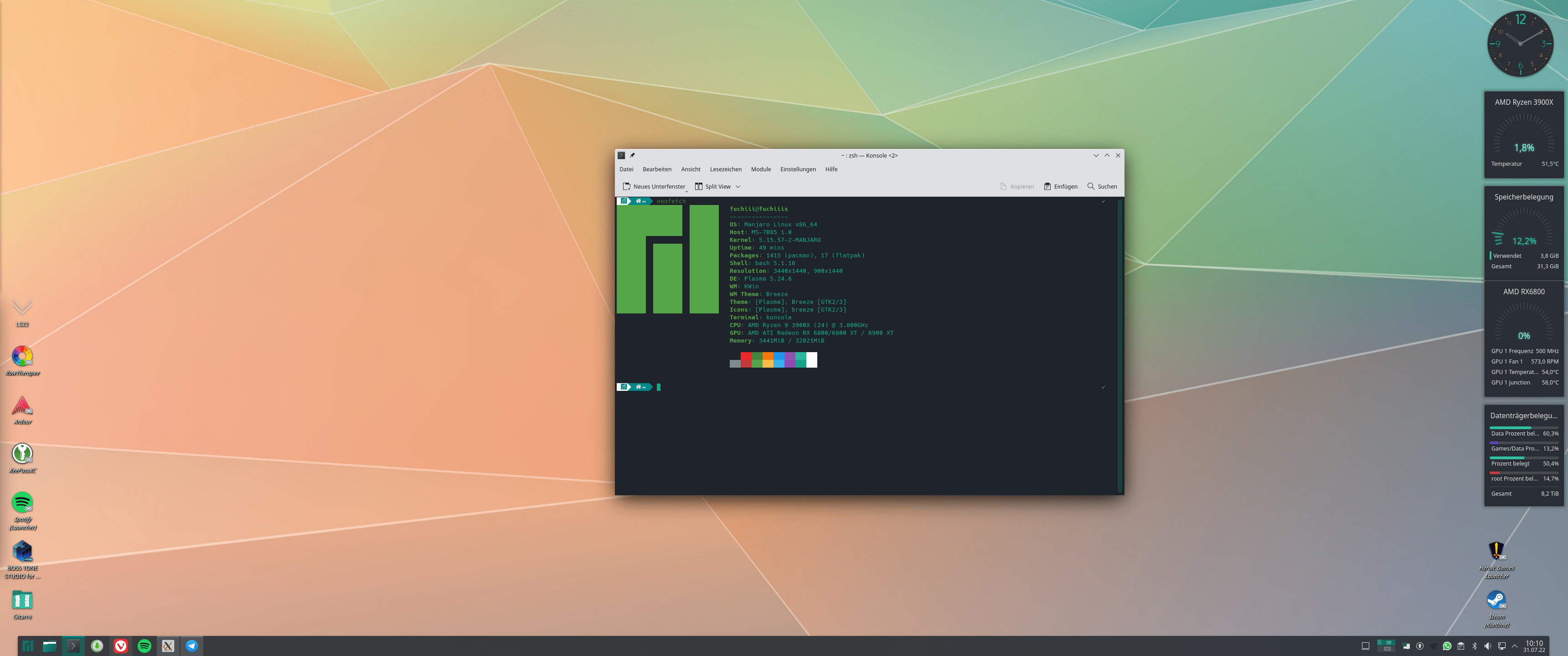This screenshot has width=1568, height=656.
Task: Open the X11 application taskbar icon
Action: [x=168, y=646]
